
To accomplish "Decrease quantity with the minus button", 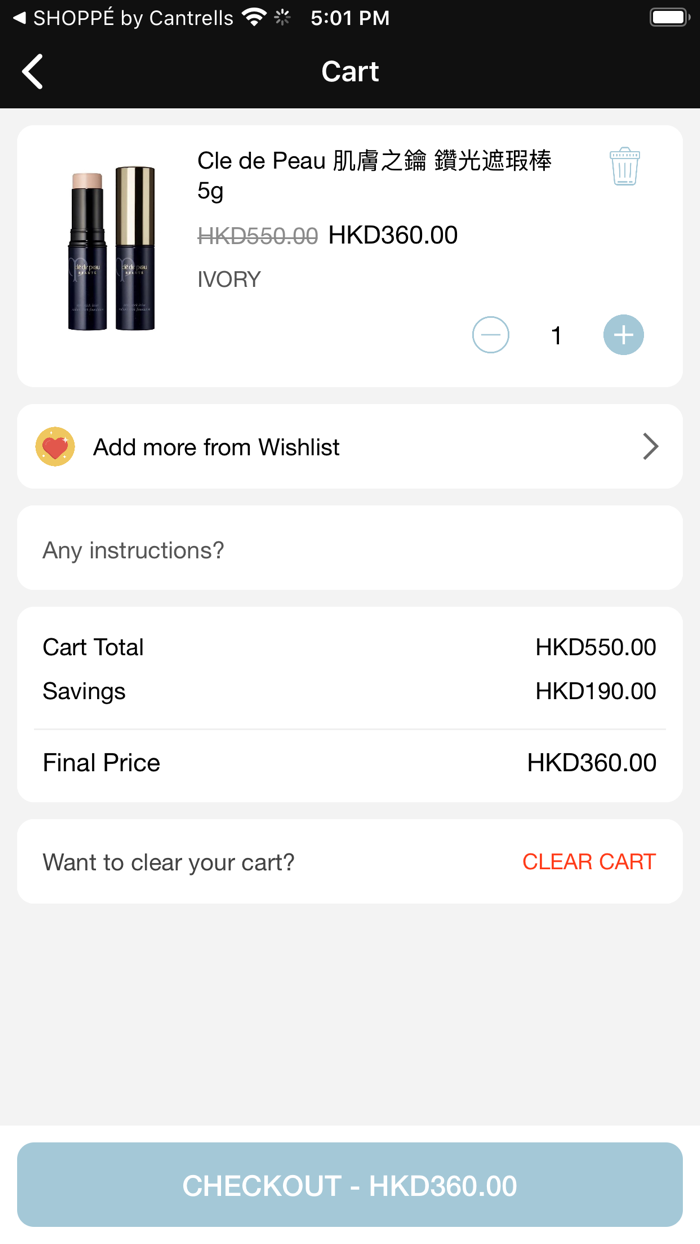I will point(490,335).
